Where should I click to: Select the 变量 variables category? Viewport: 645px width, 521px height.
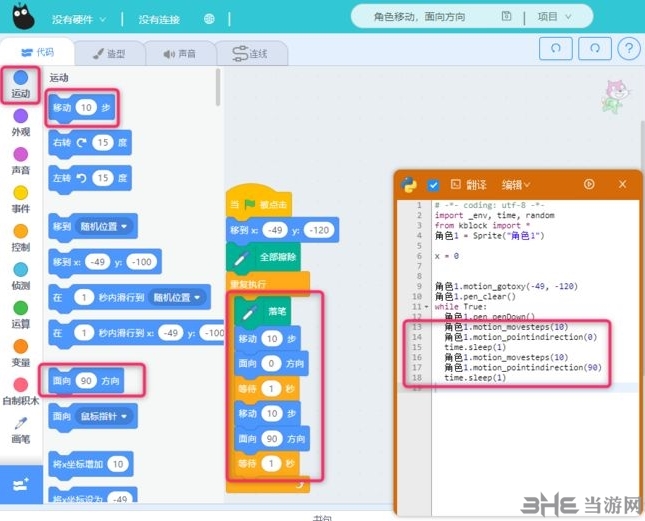21,353
